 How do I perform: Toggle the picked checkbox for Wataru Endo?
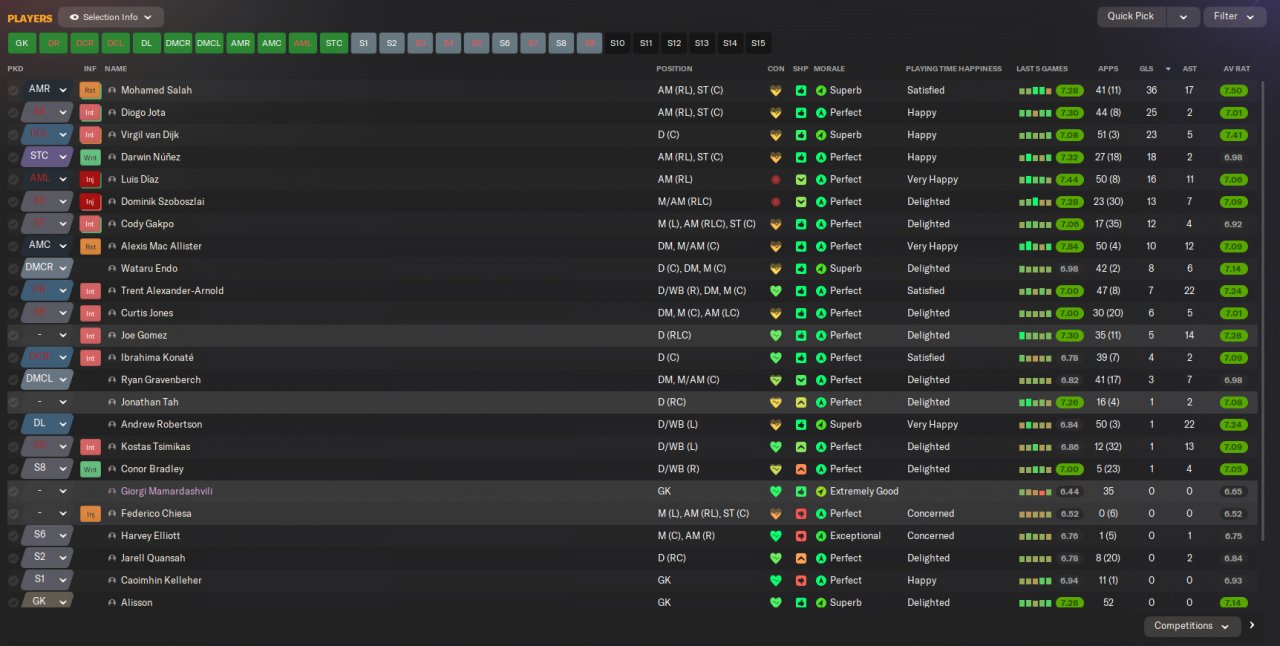[x=13, y=268]
